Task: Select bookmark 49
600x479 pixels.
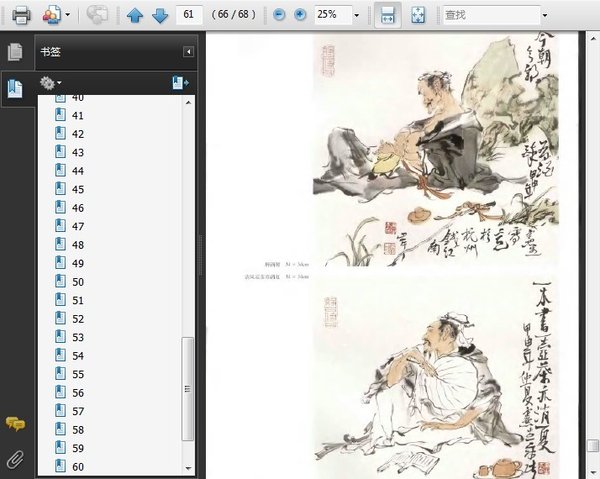Action: point(78,263)
